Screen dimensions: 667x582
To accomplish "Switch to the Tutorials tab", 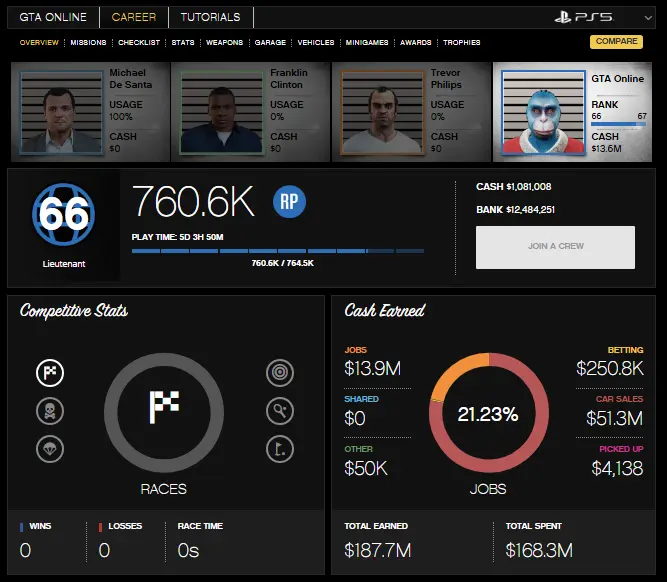I will [x=210, y=17].
